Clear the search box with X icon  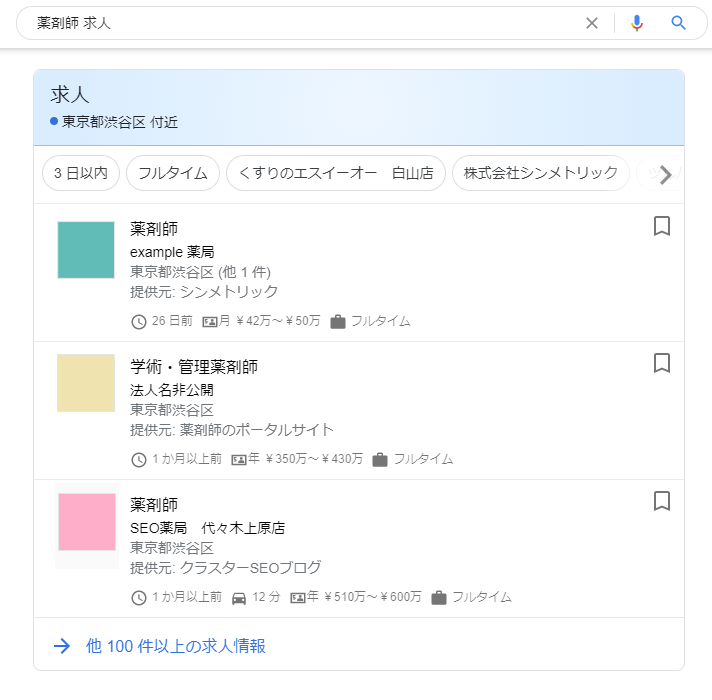tap(592, 23)
